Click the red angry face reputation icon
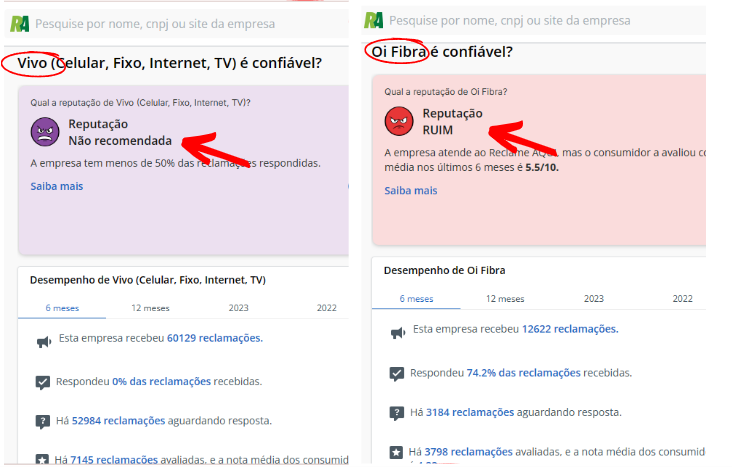The image size is (732, 467). coord(399,121)
